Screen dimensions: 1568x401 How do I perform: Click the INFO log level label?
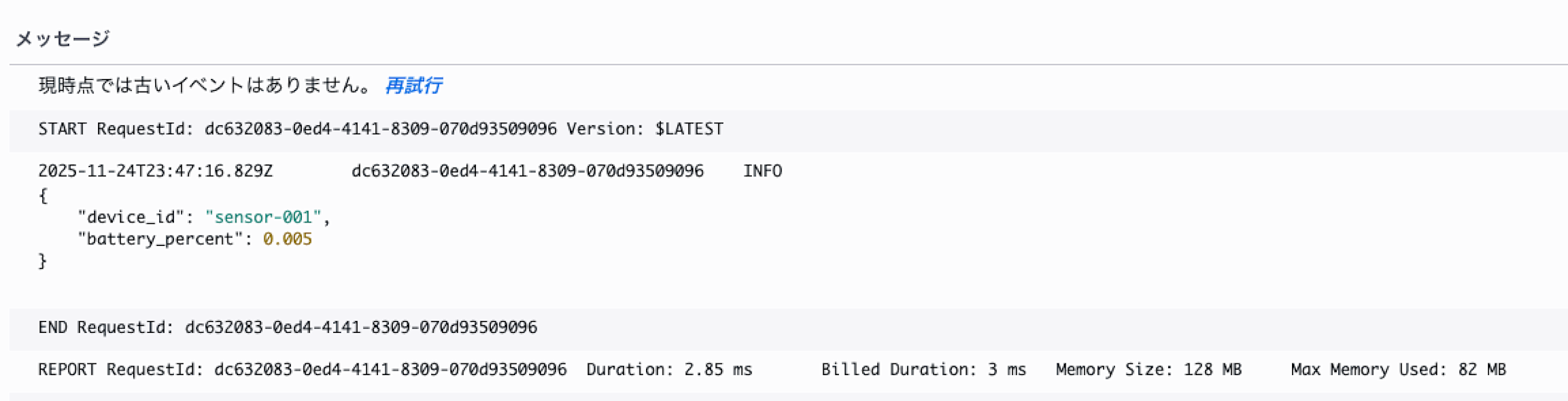pos(762,172)
